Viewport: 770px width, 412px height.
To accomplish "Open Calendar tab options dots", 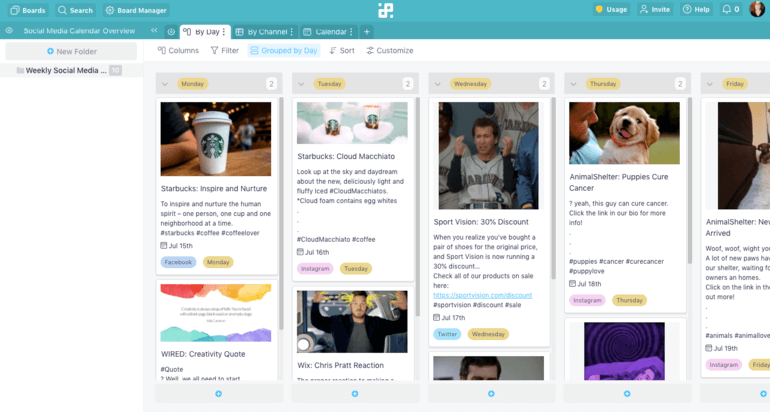I will pyautogui.click(x=351, y=32).
